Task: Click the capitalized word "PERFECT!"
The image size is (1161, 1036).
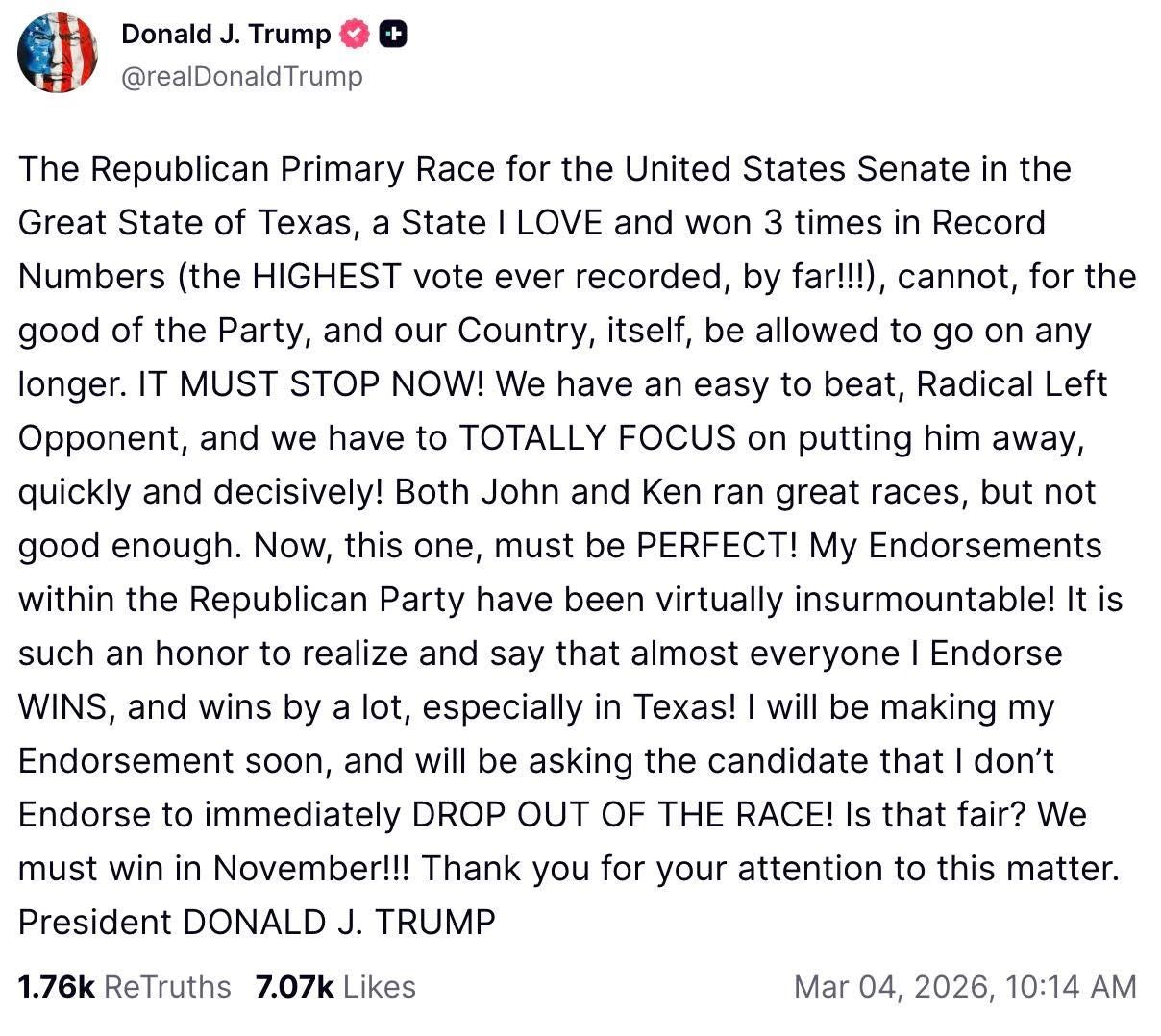Action: pyautogui.click(x=717, y=546)
